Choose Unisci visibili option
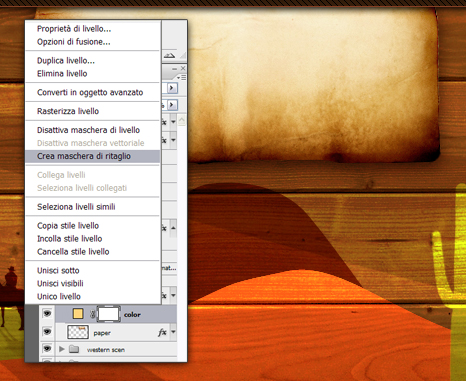466x381 pixels. point(60,283)
